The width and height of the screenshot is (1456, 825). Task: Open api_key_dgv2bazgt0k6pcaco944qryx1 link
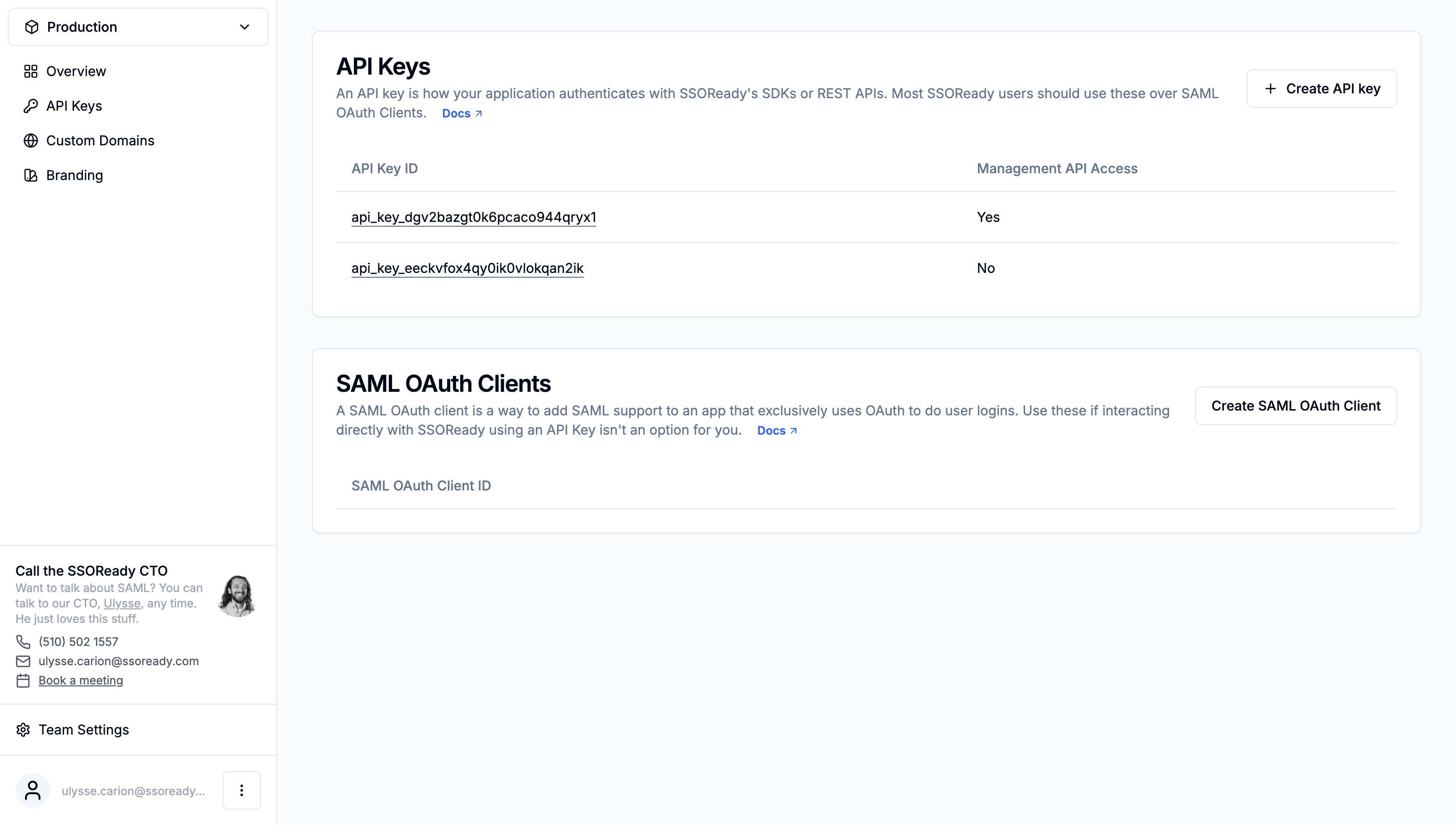[x=474, y=217]
